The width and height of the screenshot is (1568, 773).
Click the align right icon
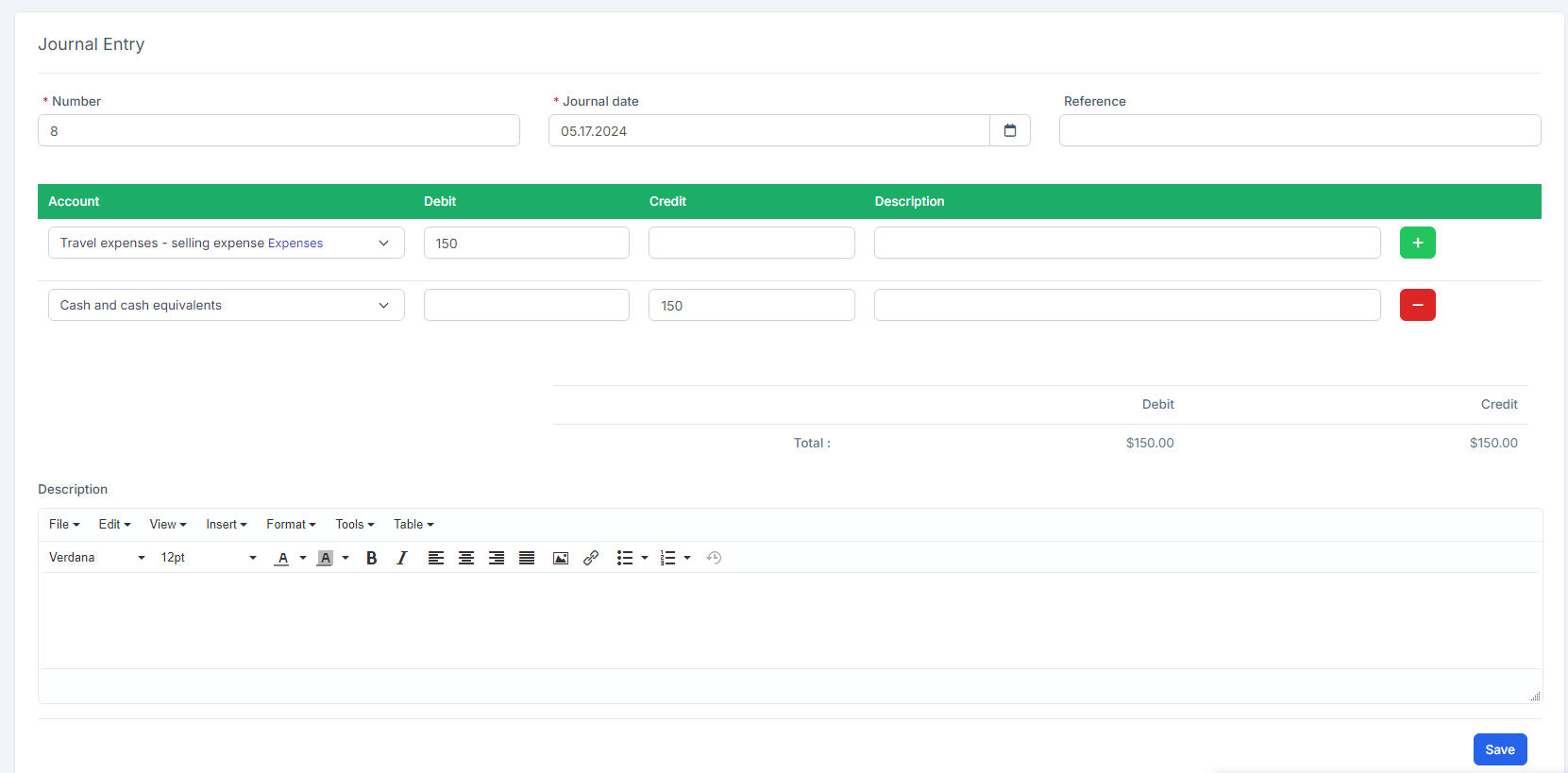pyautogui.click(x=497, y=558)
